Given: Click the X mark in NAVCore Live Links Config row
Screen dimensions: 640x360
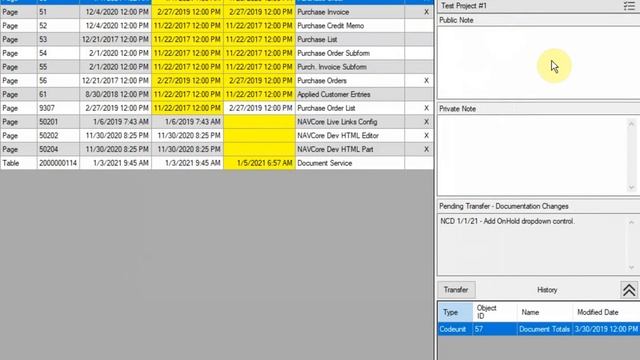Looking at the screenshot, I should coord(426,122).
